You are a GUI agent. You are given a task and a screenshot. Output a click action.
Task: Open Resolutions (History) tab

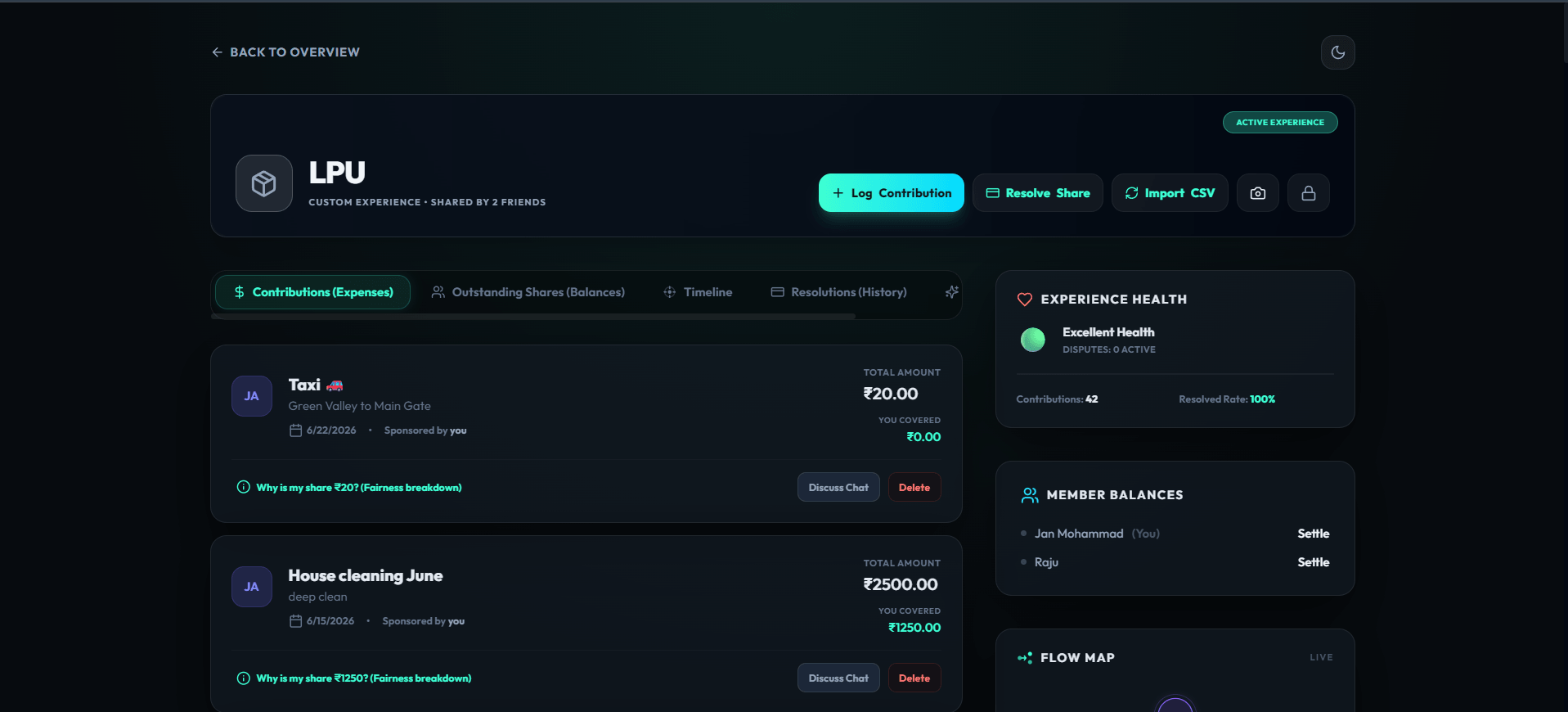(839, 292)
